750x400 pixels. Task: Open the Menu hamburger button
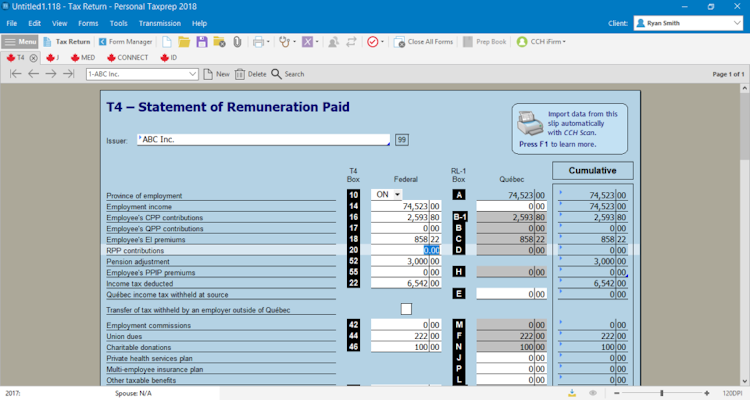20,42
